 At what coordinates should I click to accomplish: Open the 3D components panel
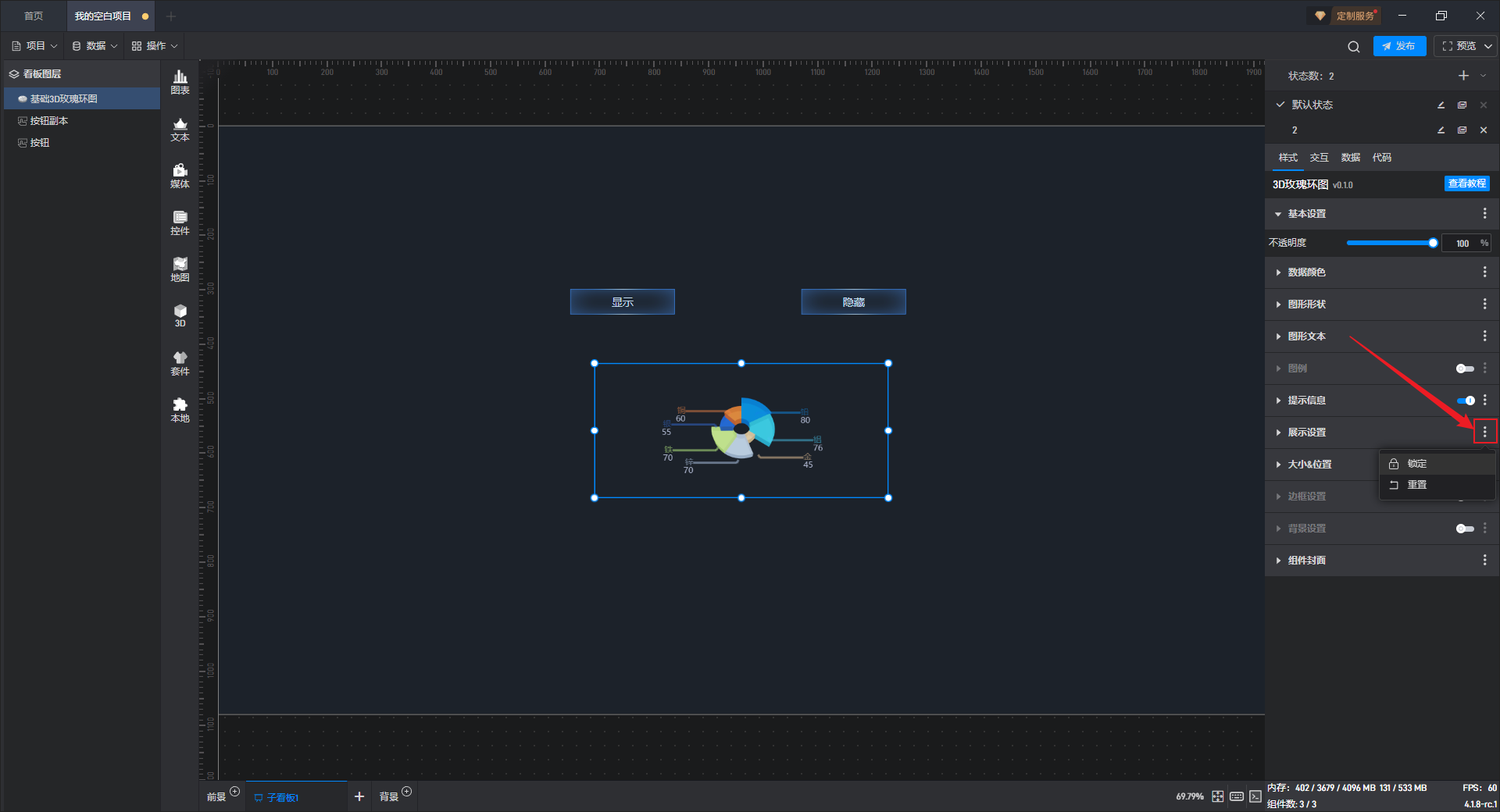[x=180, y=315]
